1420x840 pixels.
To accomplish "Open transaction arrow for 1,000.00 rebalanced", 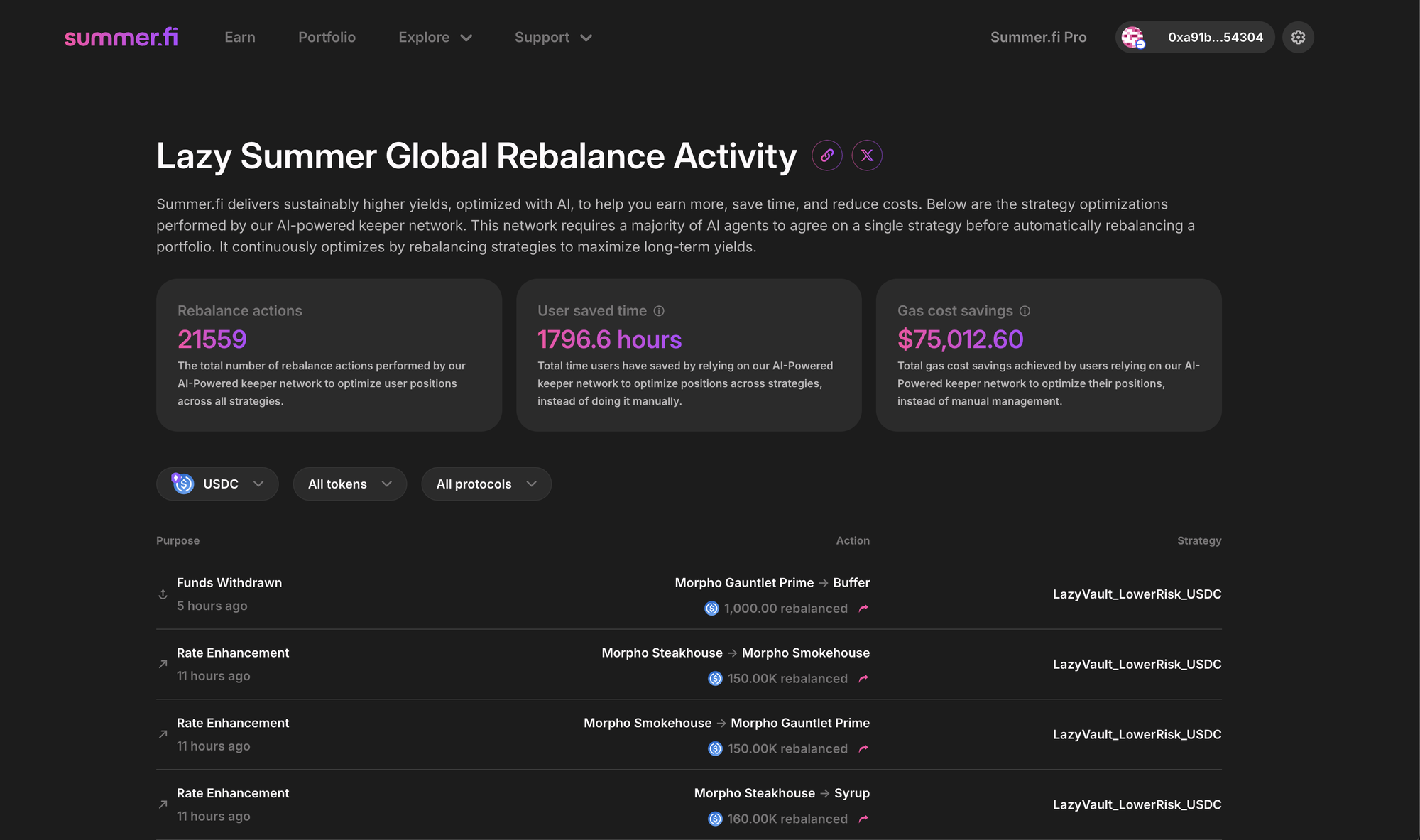I will (x=863, y=609).
